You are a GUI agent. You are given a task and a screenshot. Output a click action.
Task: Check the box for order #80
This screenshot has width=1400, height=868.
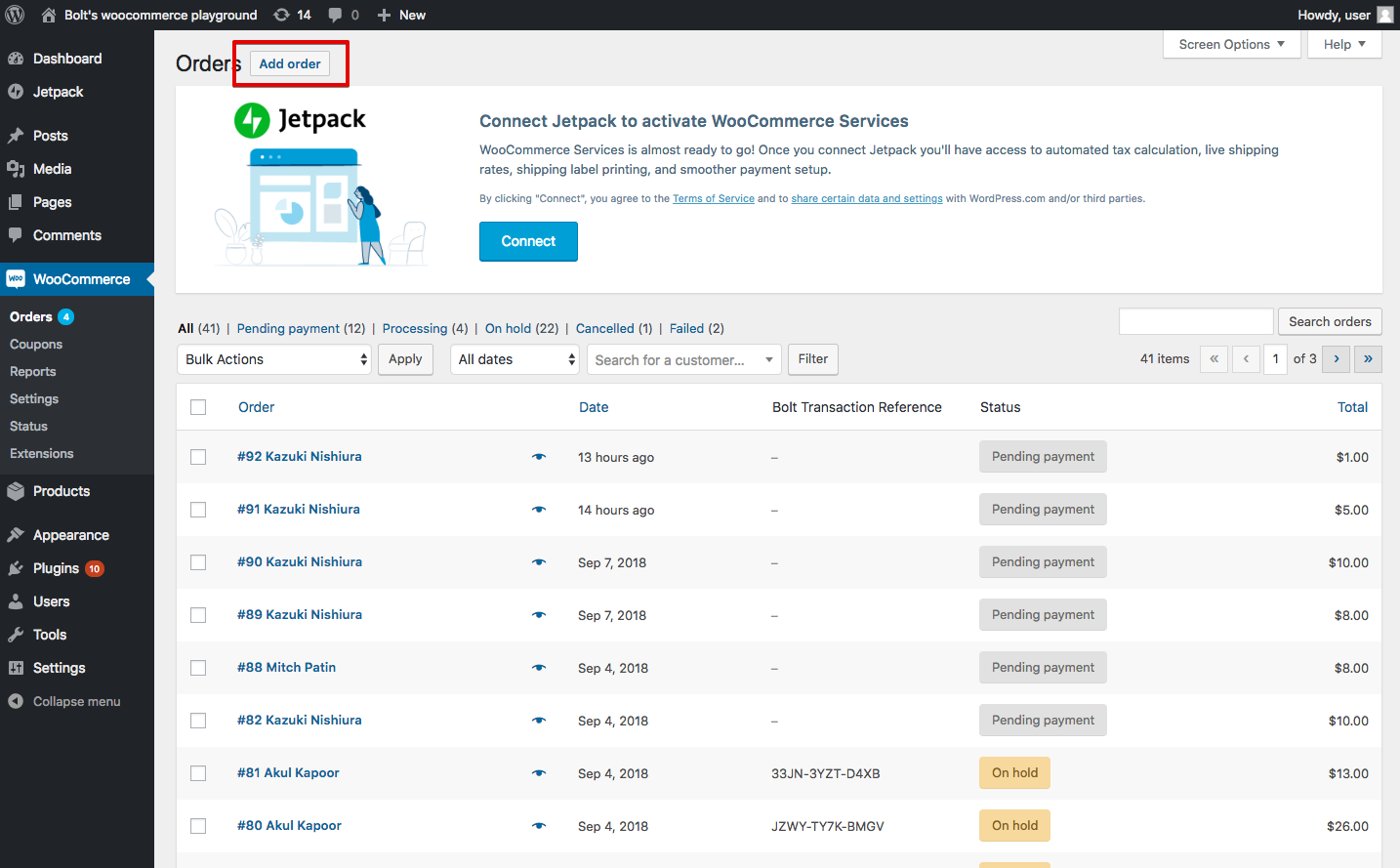pos(198,826)
